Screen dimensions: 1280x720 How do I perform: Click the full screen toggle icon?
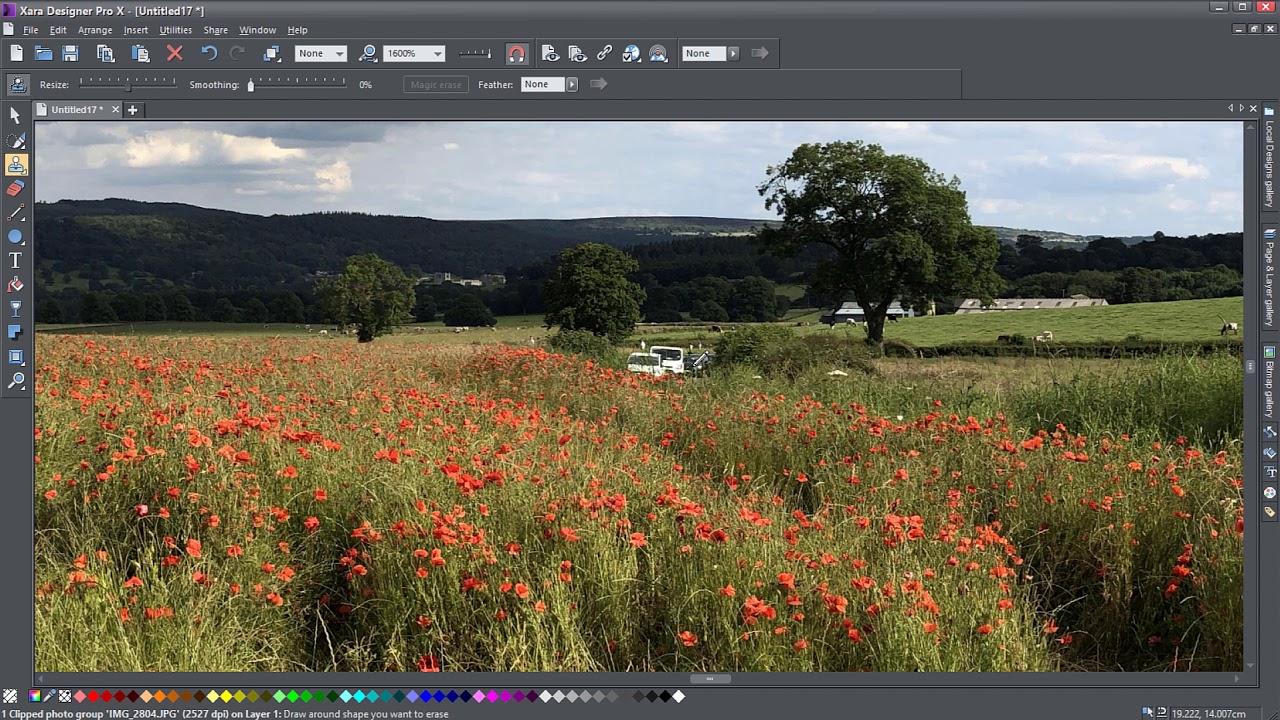[x=272, y=53]
